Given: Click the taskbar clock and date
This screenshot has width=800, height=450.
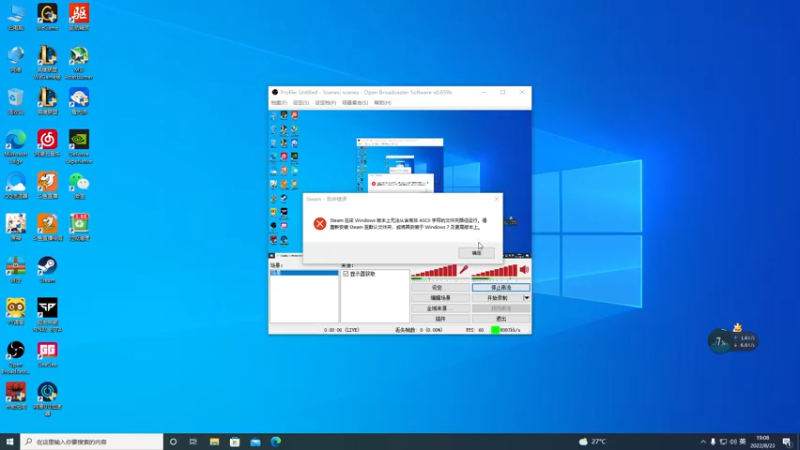Looking at the screenshot, I should (764, 442).
